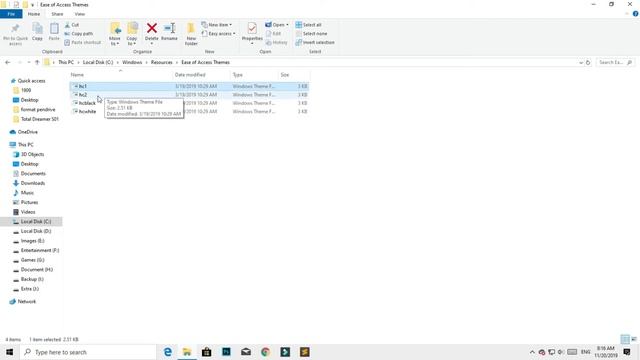Screen dimensions: 640x360
Task: Click History in the Open group
Action: coord(277,42)
